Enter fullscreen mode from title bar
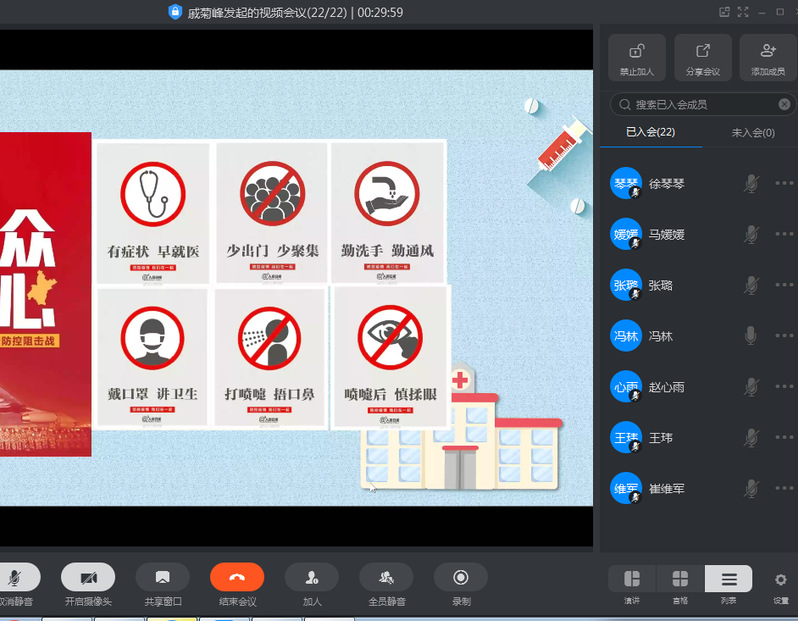Image resolution: width=798 pixels, height=621 pixels. (x=743, y=12)
